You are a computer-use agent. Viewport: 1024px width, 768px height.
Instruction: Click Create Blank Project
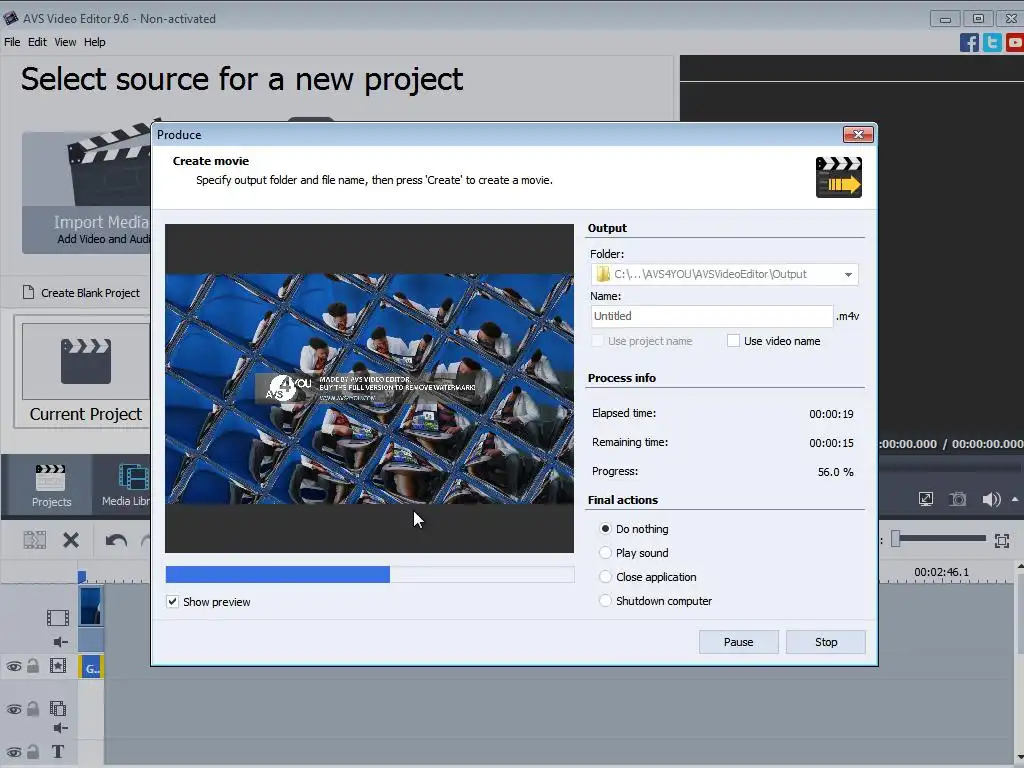click(90, 293)
